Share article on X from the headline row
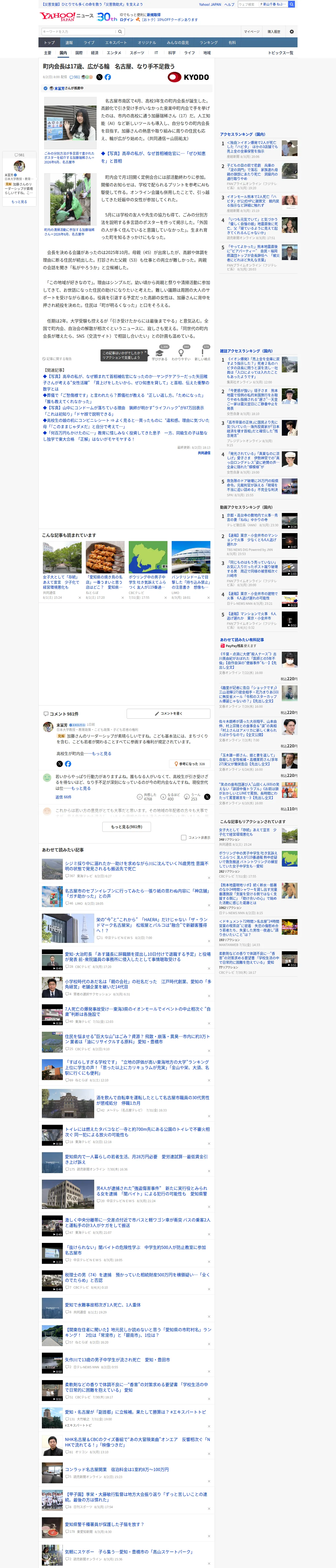336x1568 pixels. [99, 77]
